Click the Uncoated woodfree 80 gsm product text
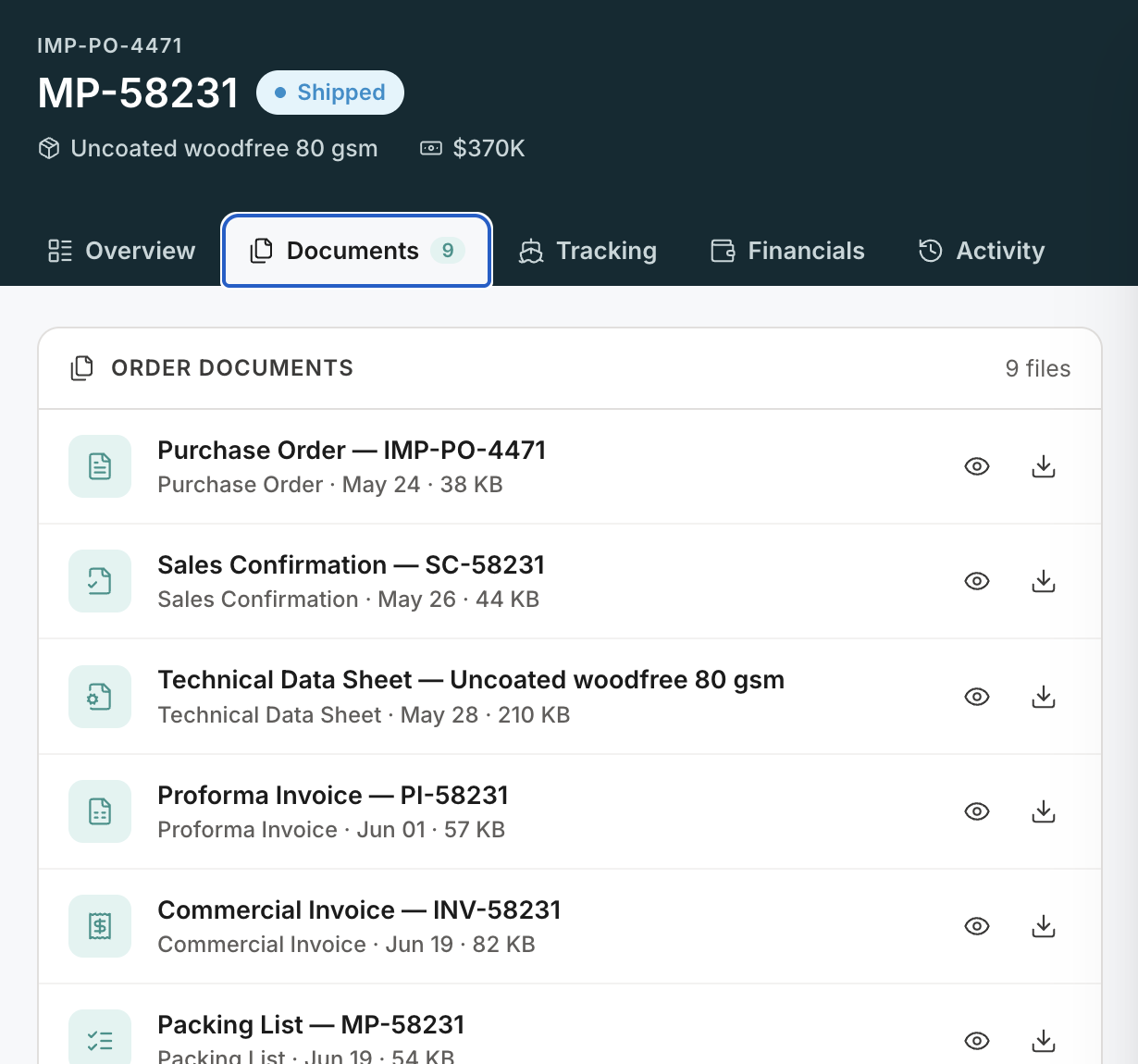 click(224, 148)
